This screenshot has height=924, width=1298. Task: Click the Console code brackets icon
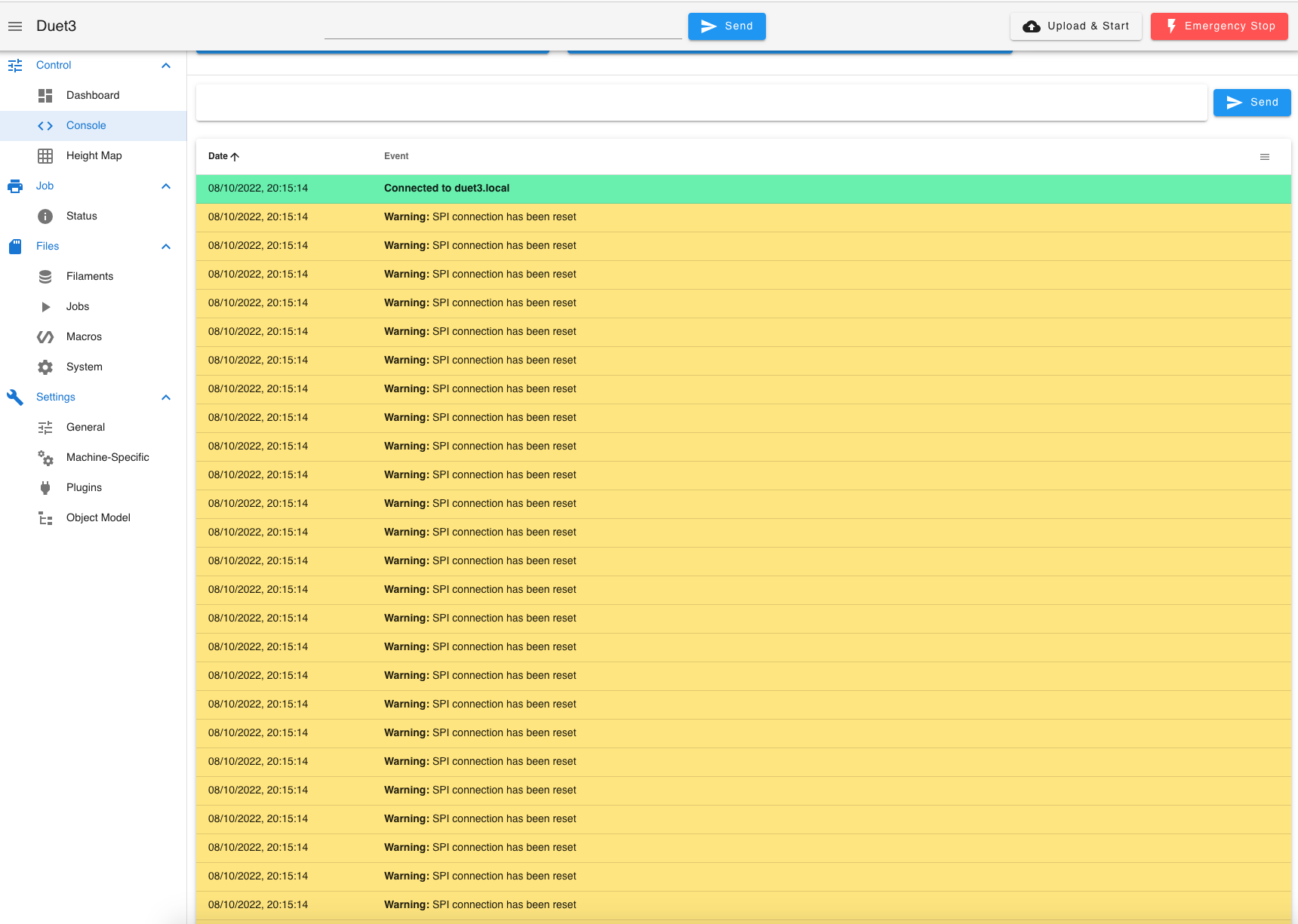tap(45, 126)
